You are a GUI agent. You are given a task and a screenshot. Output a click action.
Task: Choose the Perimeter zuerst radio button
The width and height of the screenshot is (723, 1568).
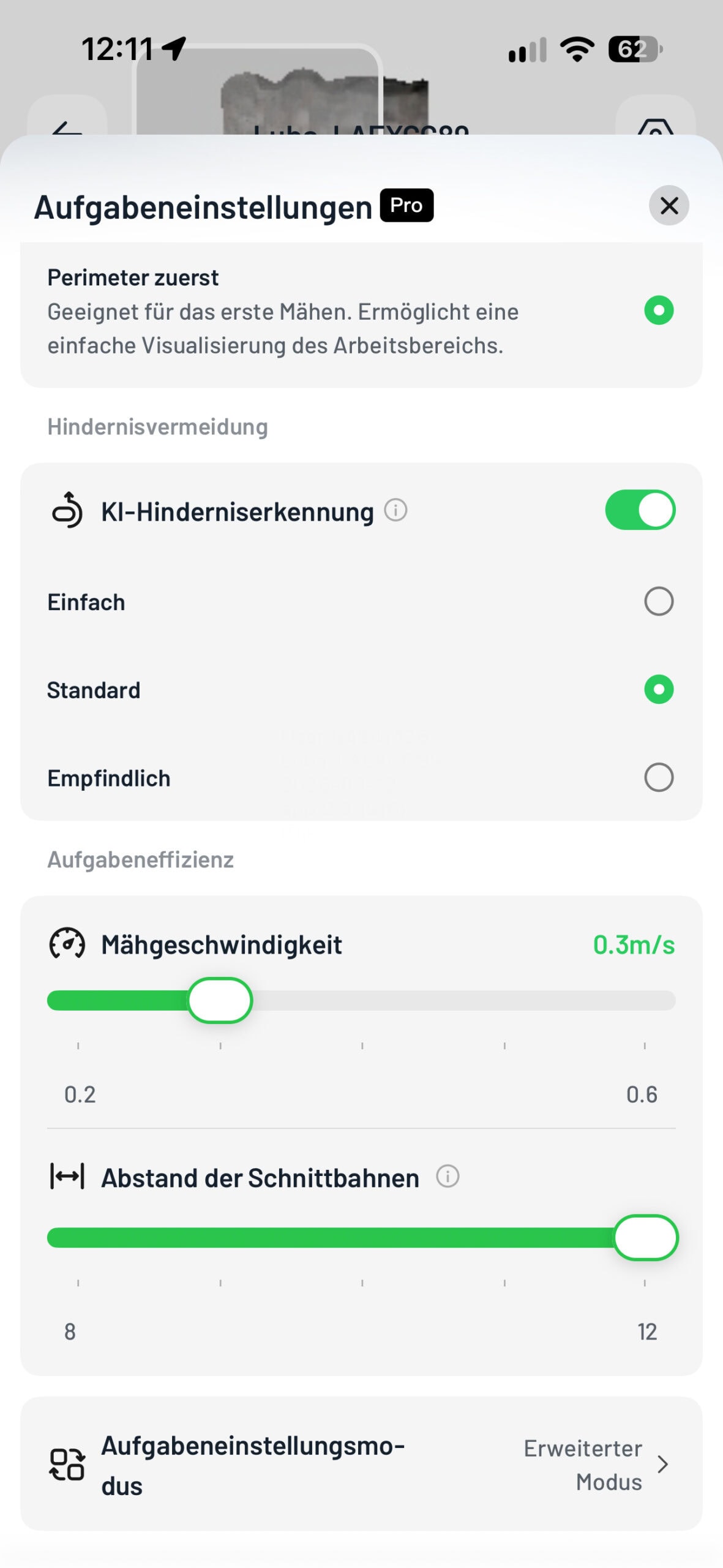[x=659, y=311]
